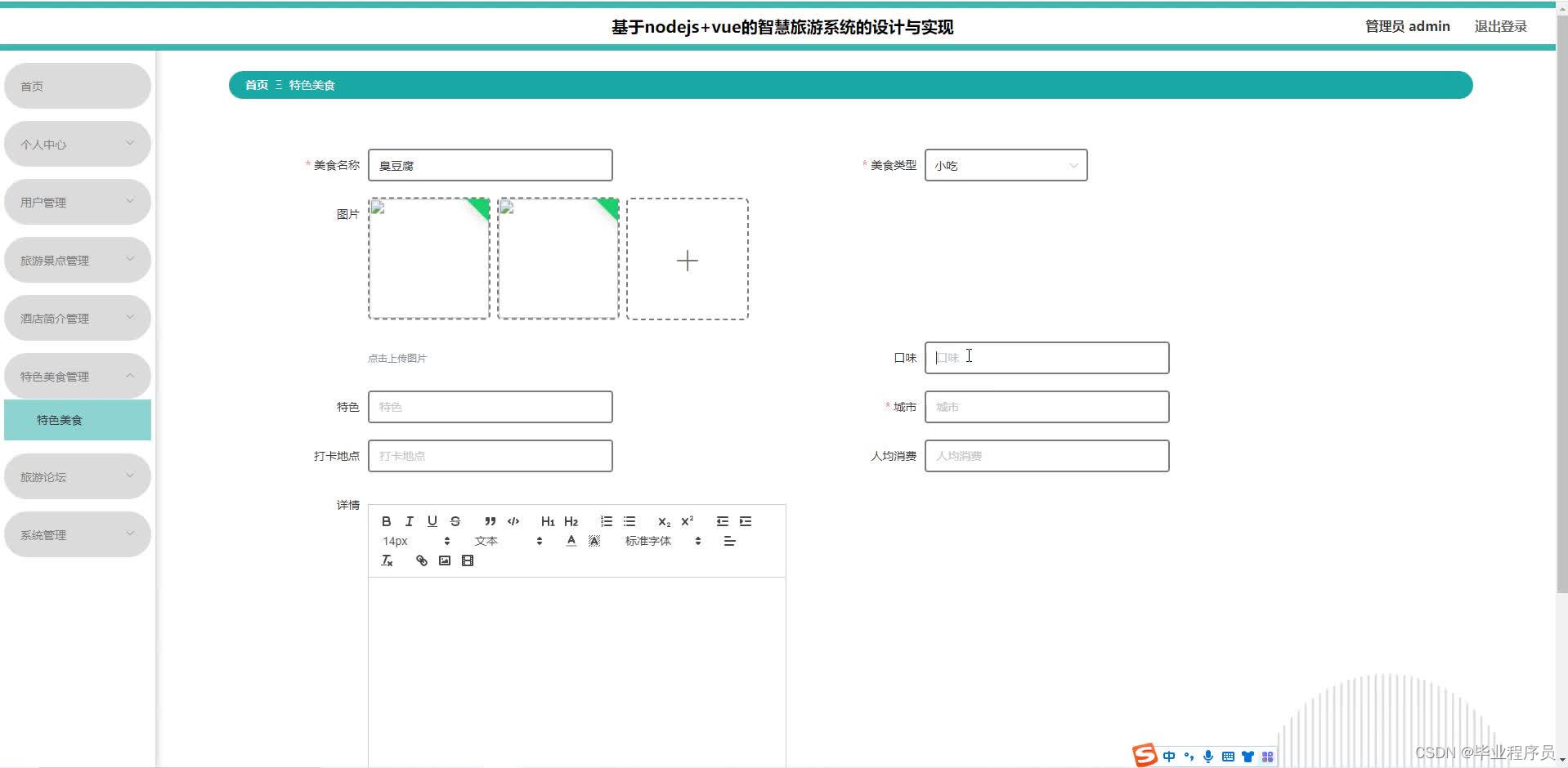The image size is (1568, 768).
Task: Open Sogou toolbox grid icon
Action: pos(1267,757)
